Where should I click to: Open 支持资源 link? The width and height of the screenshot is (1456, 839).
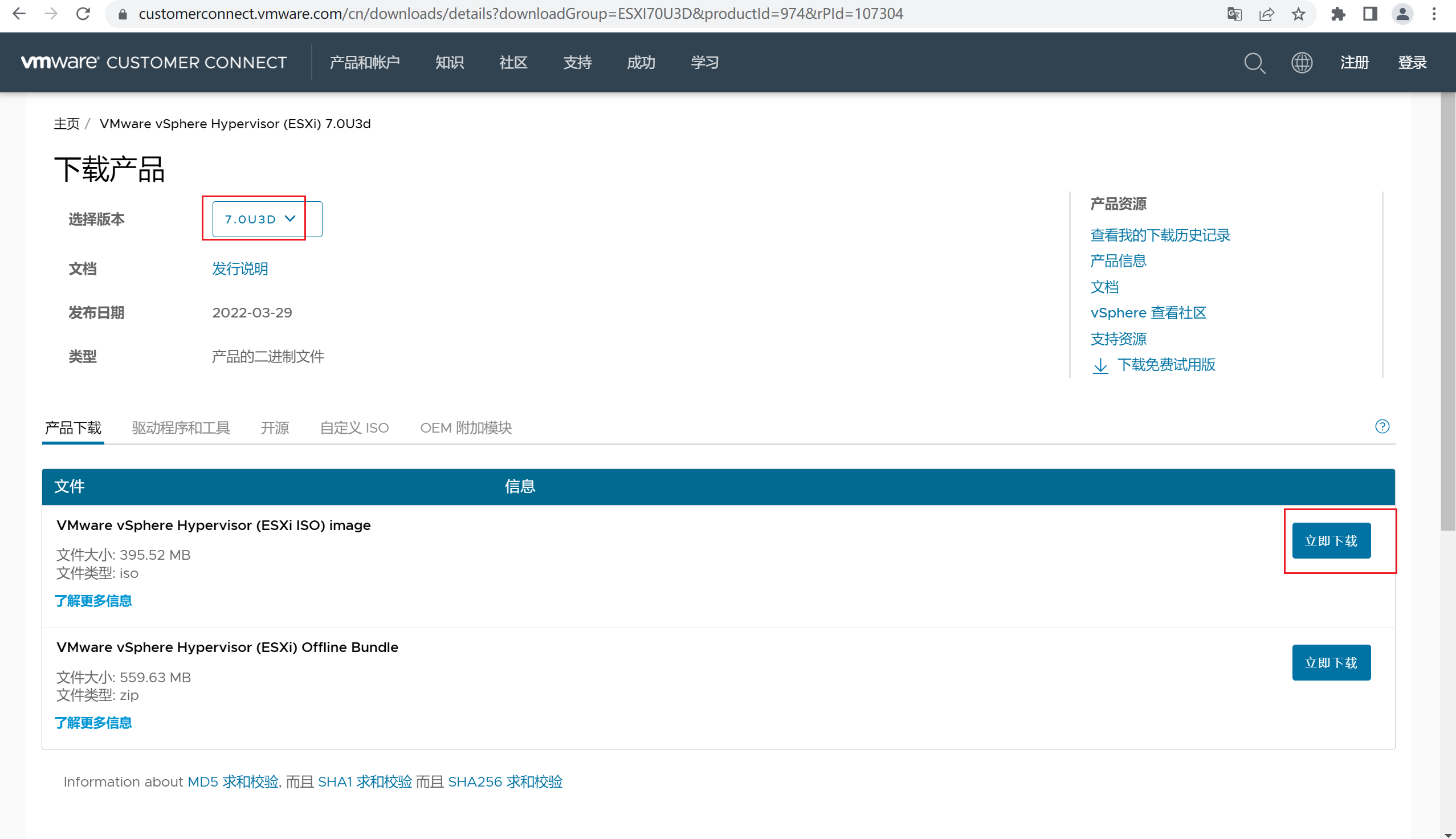pos(1119,339)
